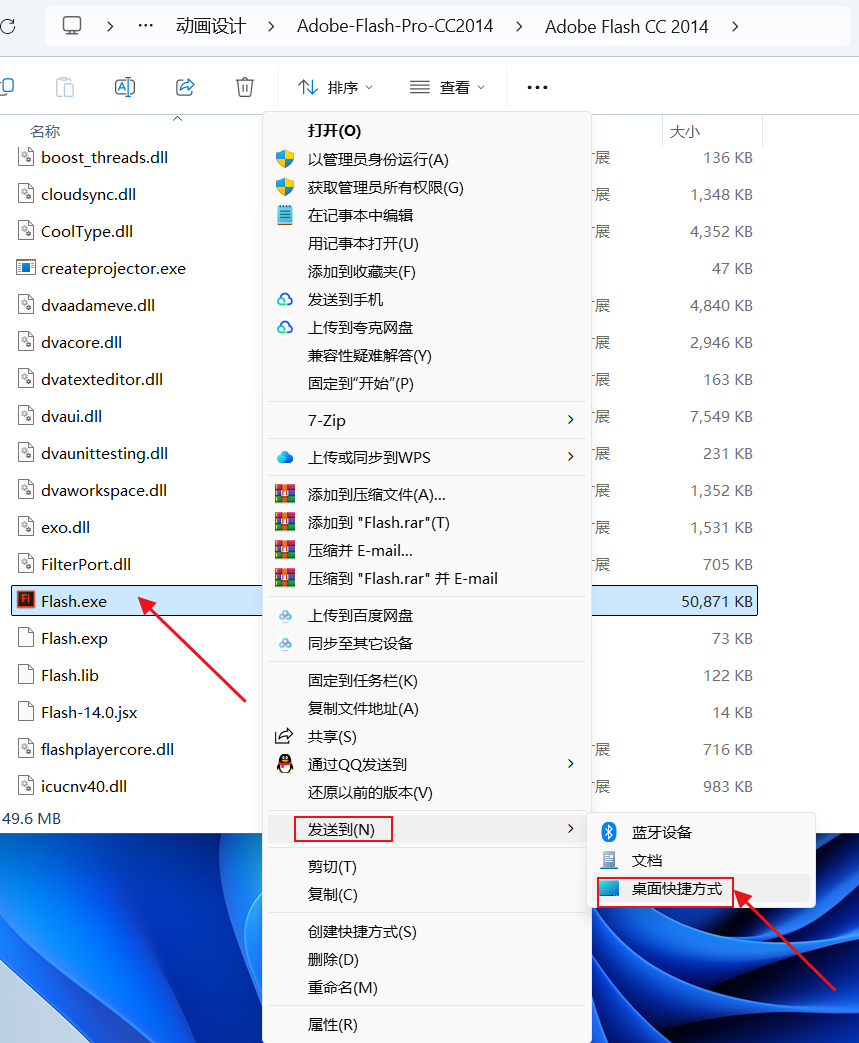Screen dimensions: 859x1043
Task: Click the WinRAR icon for 添加到压缩文件(A)...
Action: pos(285,494)
